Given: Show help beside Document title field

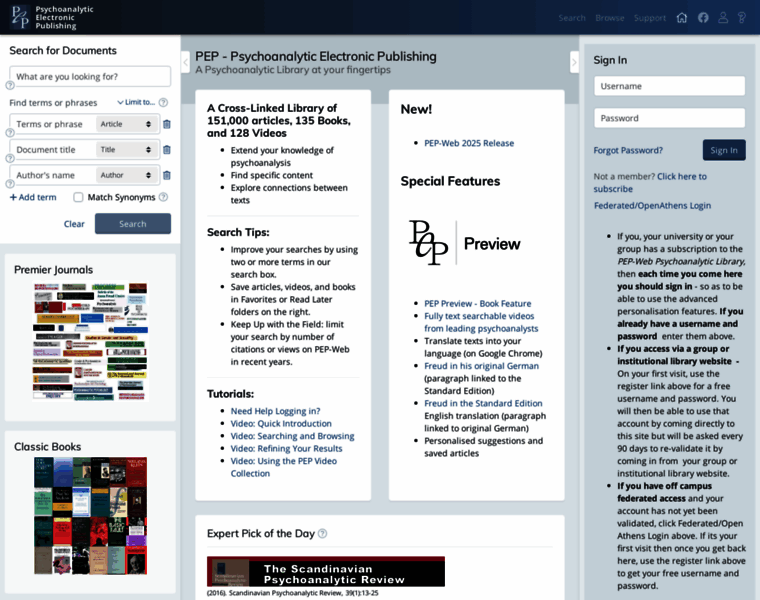Looking at the screenshot, I should [x=10, y=158].
